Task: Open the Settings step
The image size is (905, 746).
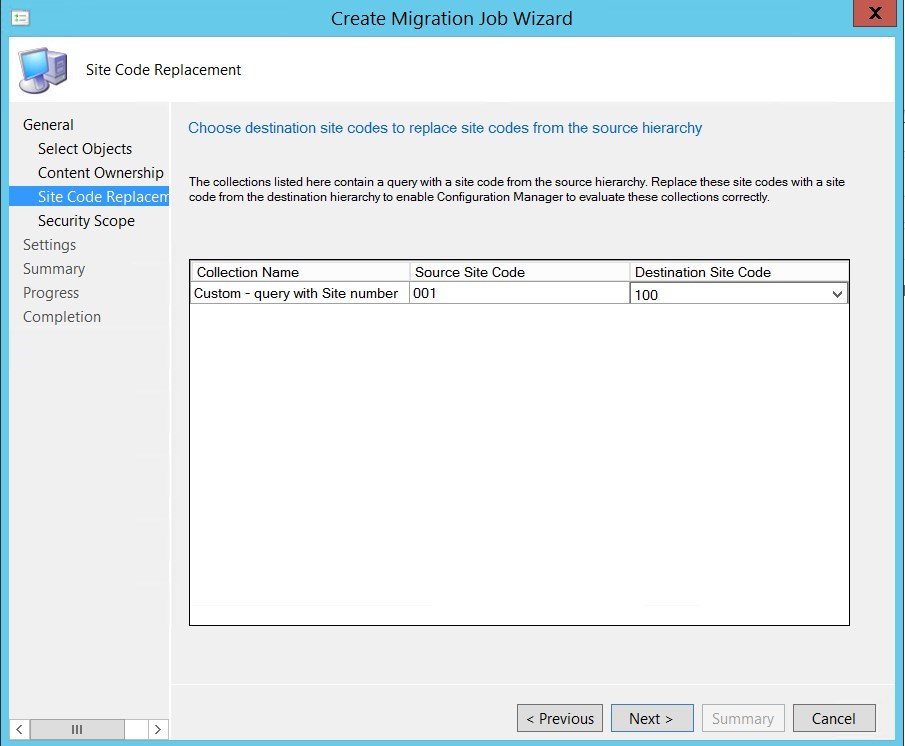Action: 50,244
